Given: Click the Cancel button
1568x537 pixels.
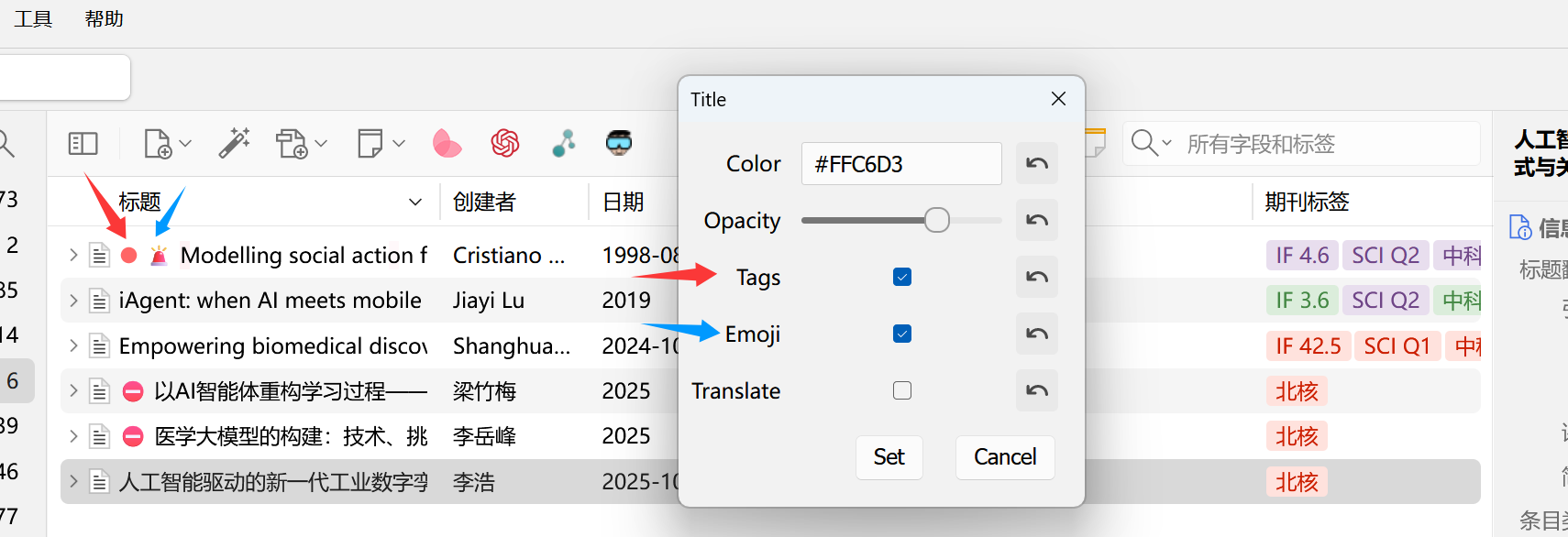Looking at the screenshot, I should pyautogui.click(x=1004, y=457).
